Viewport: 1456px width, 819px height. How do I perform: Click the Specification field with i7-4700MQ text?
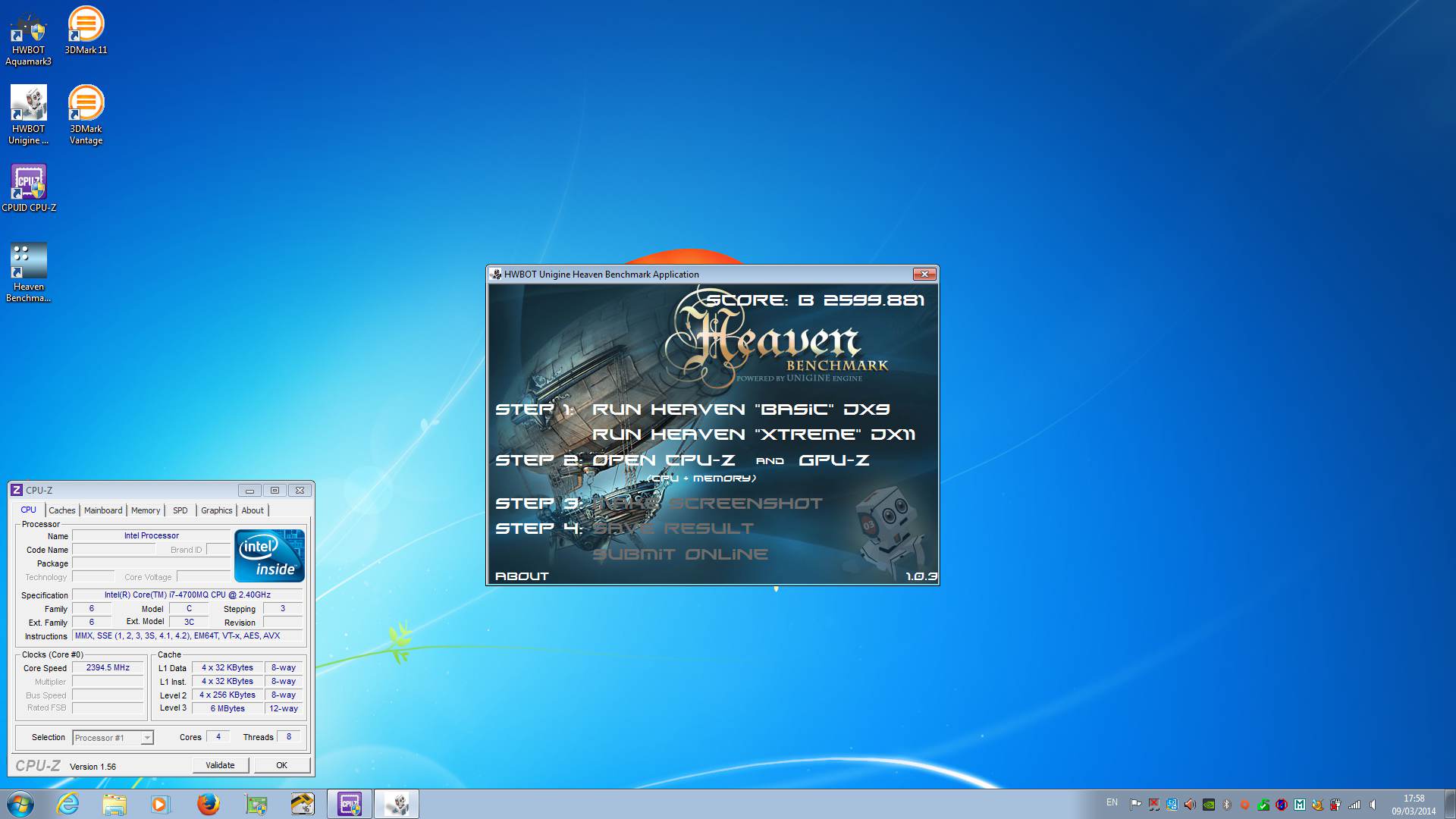tap(187, 595)
